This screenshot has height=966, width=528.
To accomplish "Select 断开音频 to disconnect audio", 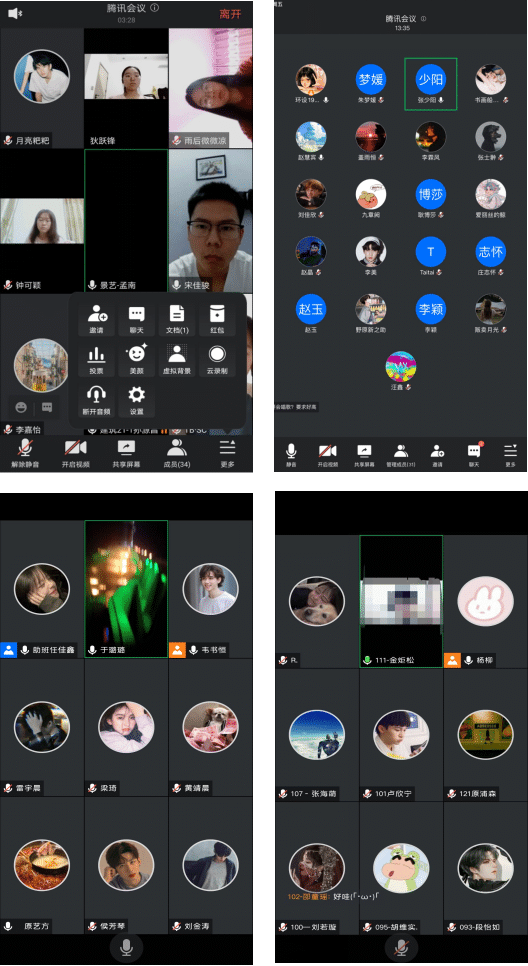I will click(x=96, y=400).
